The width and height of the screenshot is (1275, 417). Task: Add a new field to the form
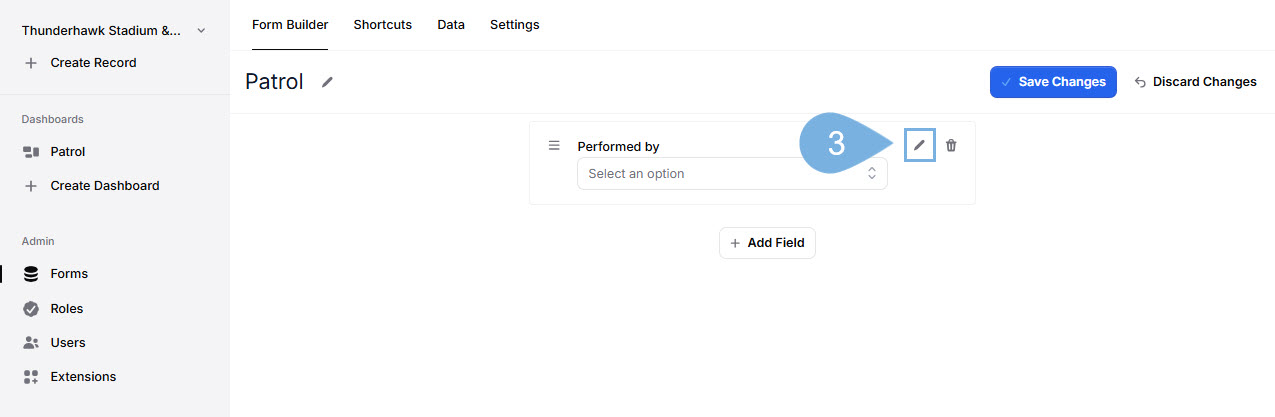click(767, 243)
